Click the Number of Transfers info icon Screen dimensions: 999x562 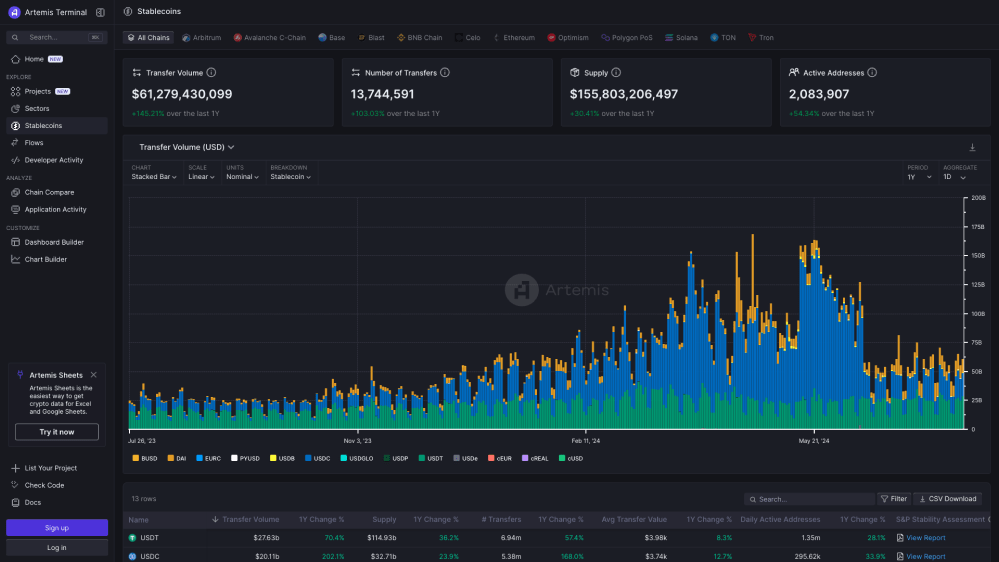coord(445,73)
